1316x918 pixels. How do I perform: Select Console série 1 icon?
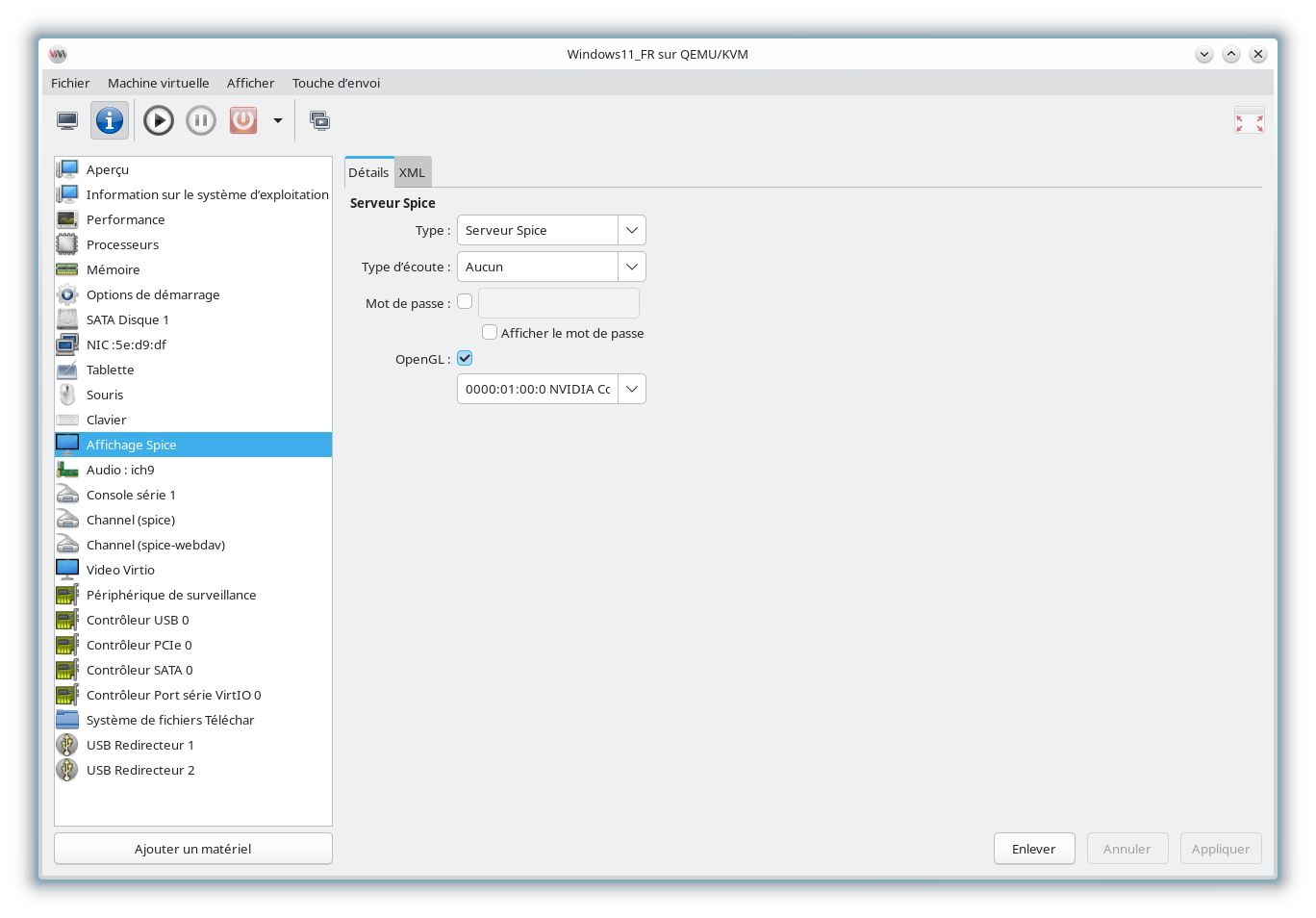tap(67, 495)
